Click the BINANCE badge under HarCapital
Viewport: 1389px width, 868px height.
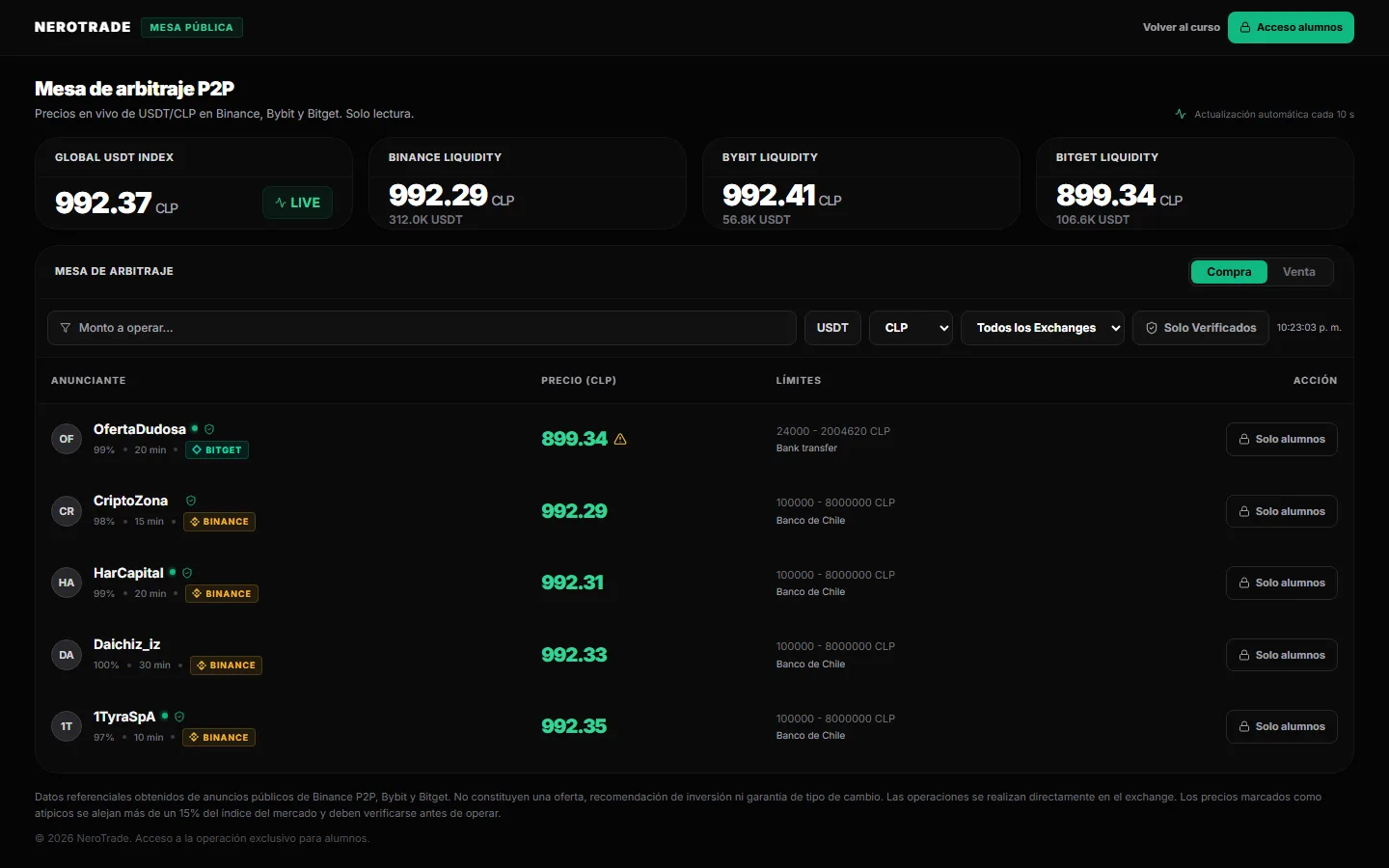click(x=222, y=594)
